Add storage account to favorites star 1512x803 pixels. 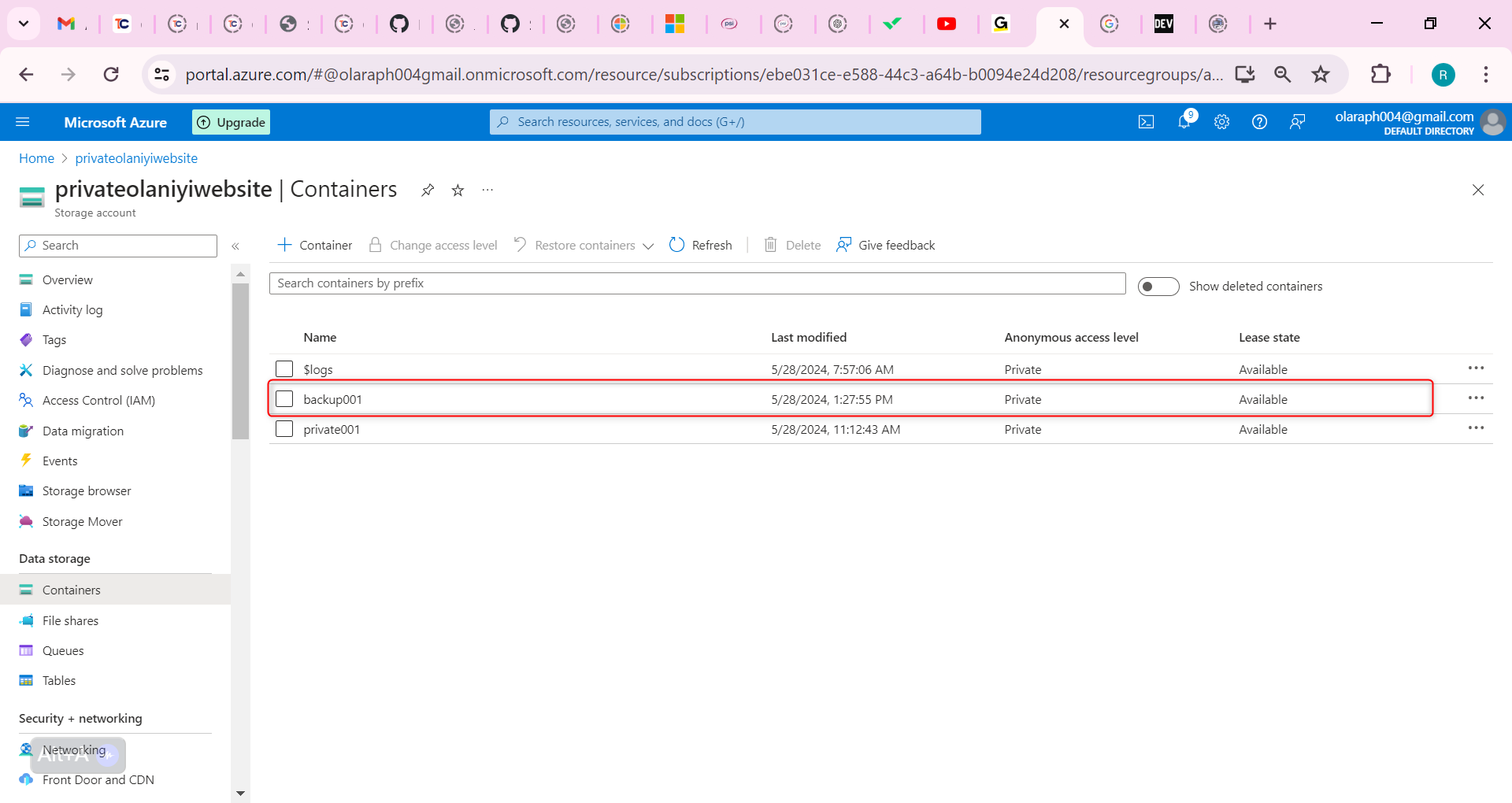click(458, 191)
